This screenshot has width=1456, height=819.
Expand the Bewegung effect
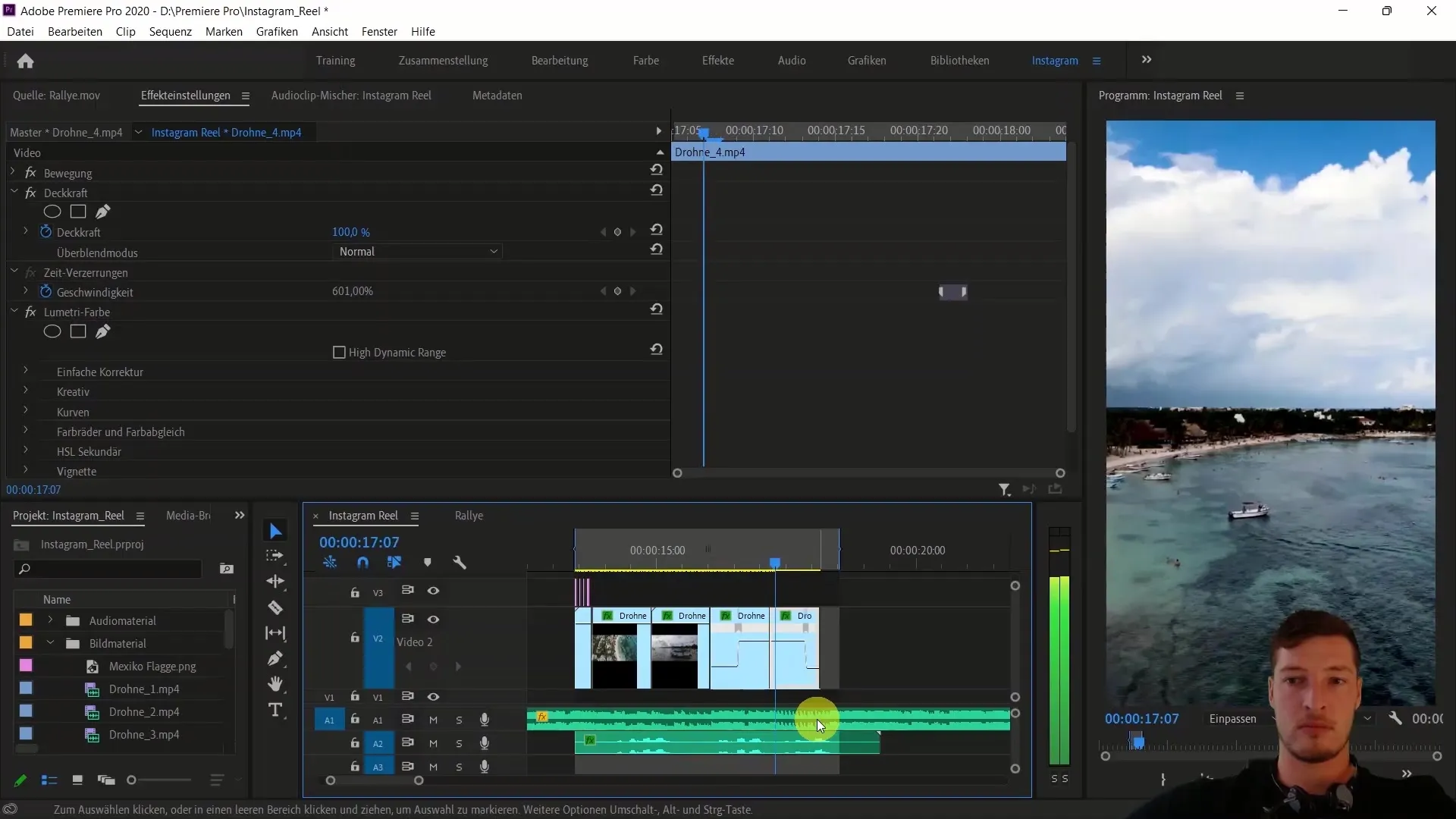pos(13,173)
